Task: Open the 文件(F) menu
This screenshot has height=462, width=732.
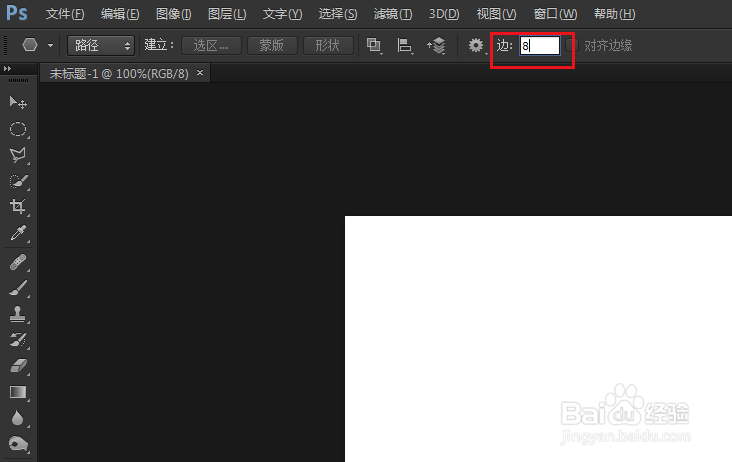Action: [65, 14]
